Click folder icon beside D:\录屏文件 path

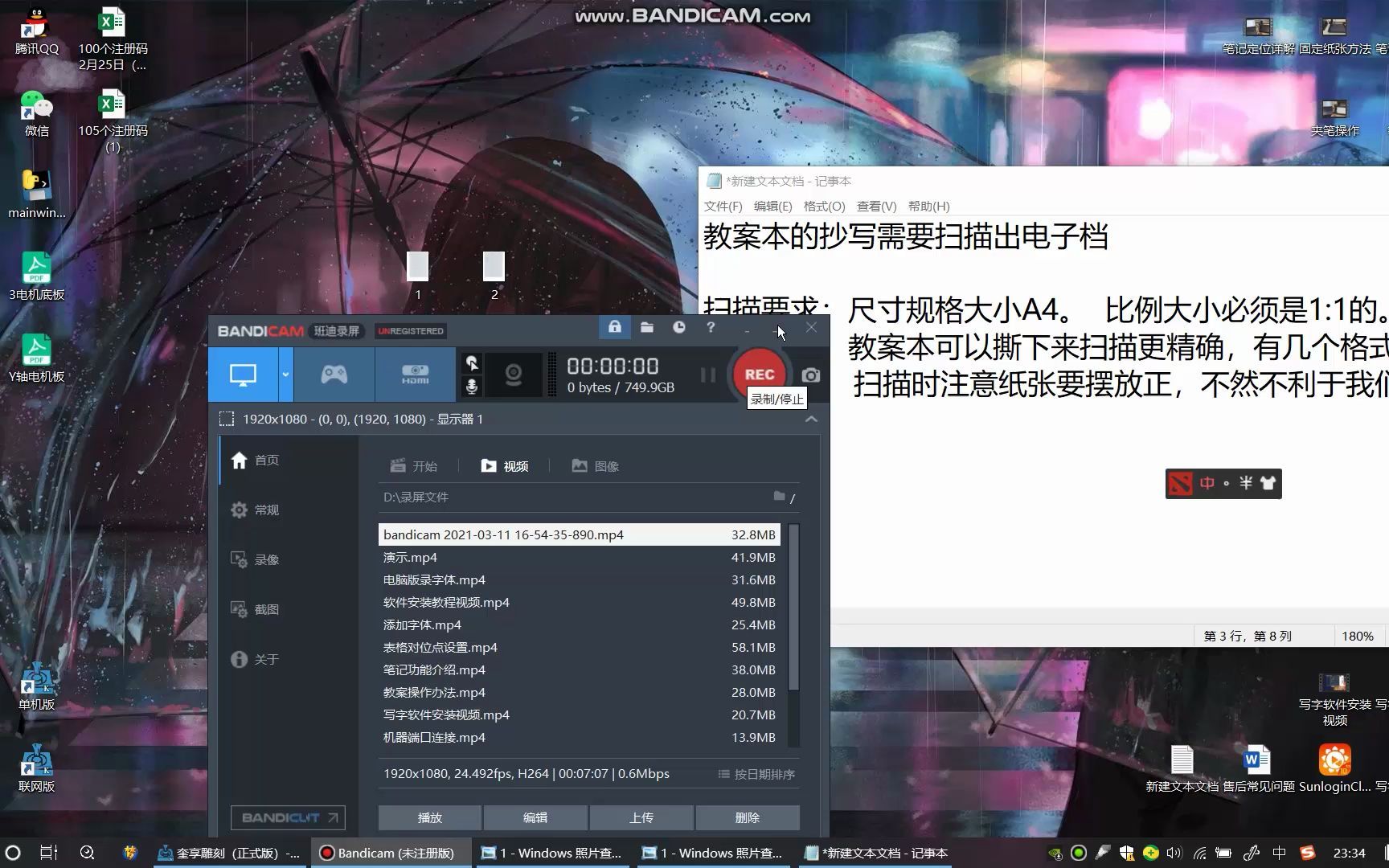[779, 497]
